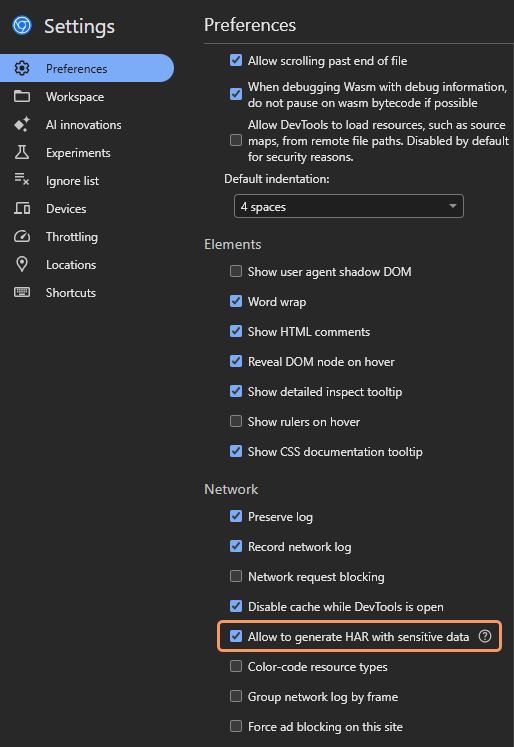Toggle Show rulers on hover
This screenshot has width=514, height=747.
click(x=236, y=421)
